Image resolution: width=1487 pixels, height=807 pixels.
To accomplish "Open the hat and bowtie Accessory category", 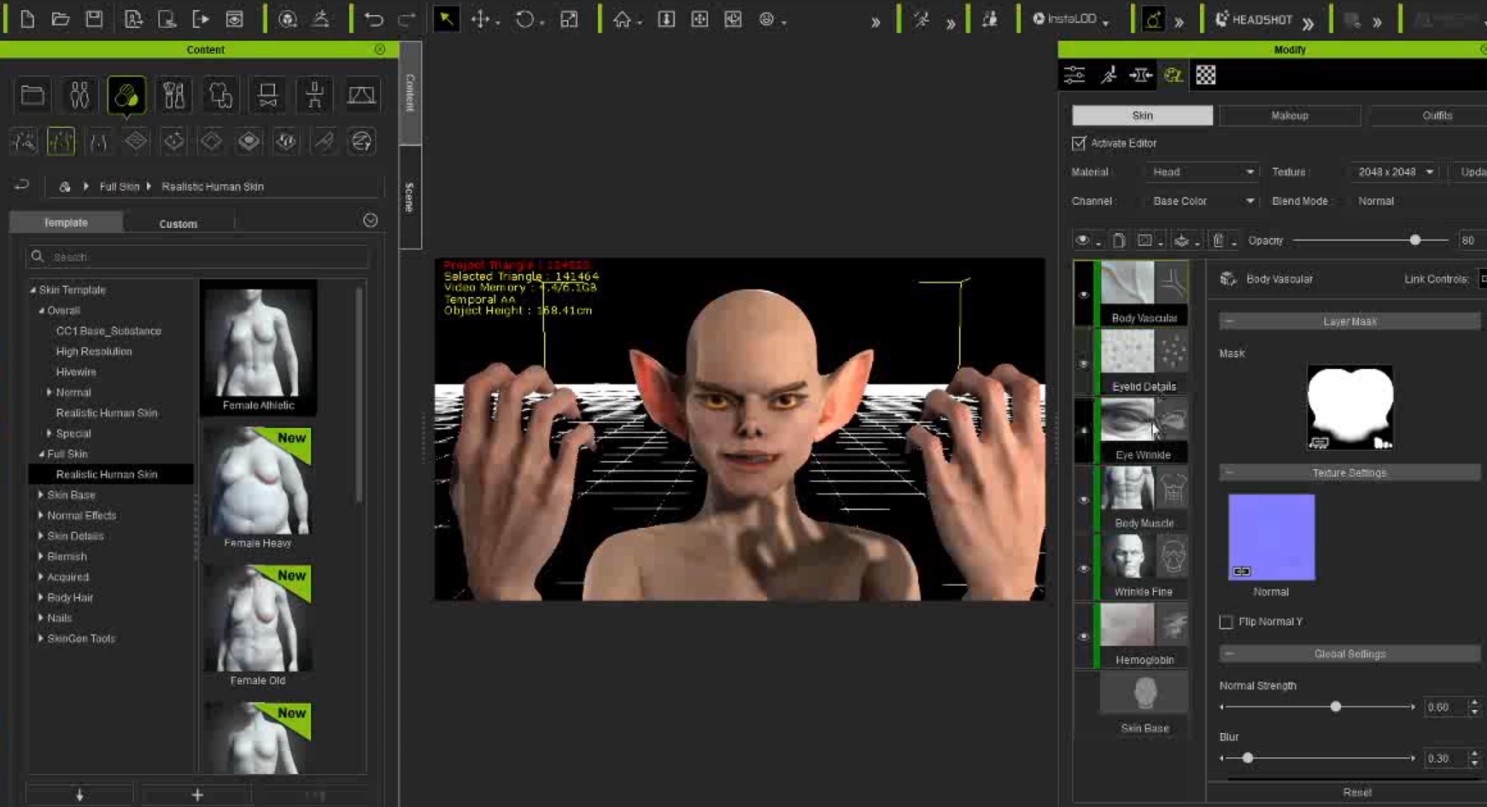I will pyautogui.click(x=268, y=95).
